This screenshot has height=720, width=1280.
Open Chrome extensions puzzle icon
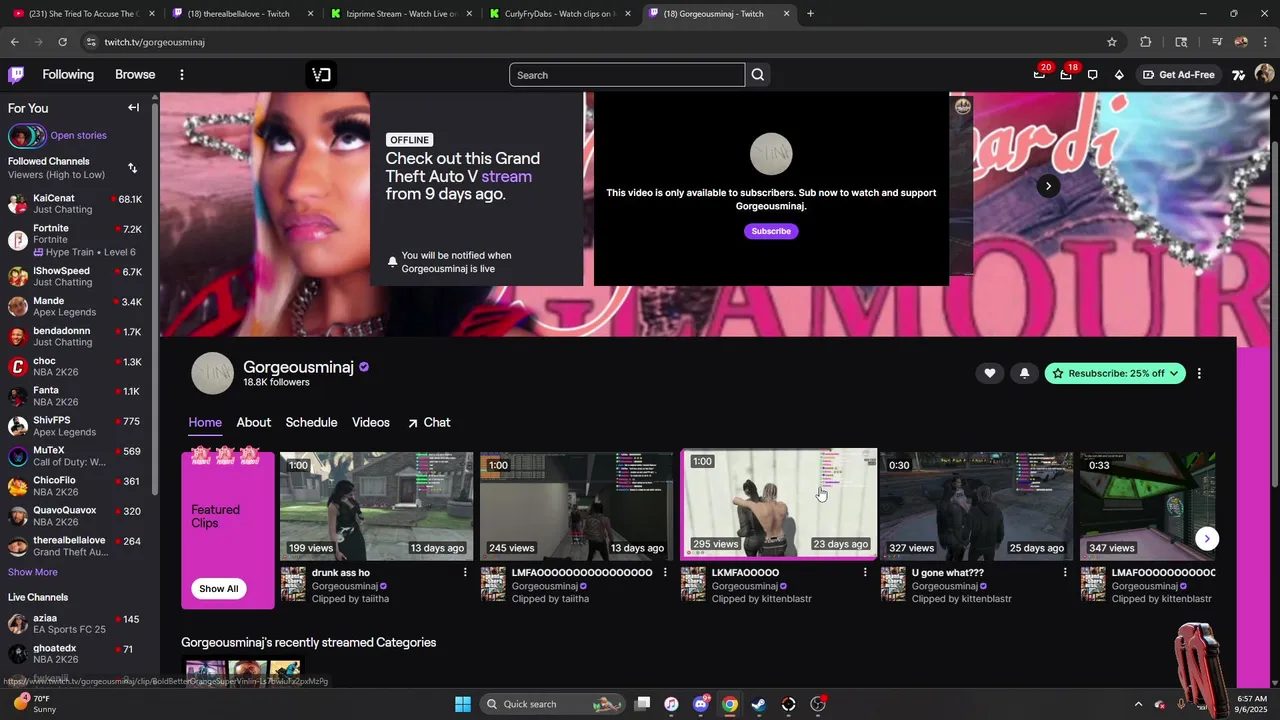coord(1146,42)
